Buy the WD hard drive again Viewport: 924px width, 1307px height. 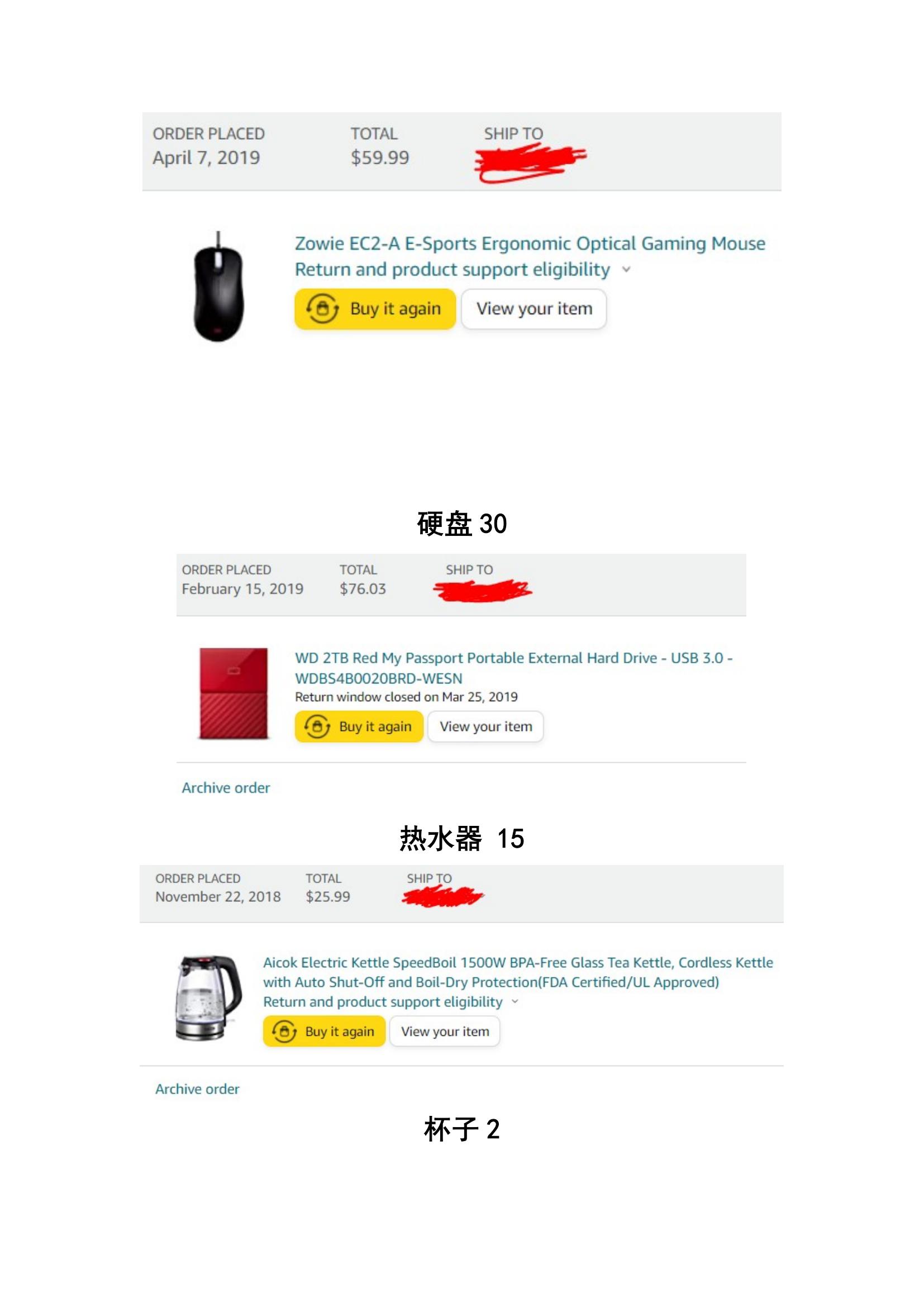(359, 726)
